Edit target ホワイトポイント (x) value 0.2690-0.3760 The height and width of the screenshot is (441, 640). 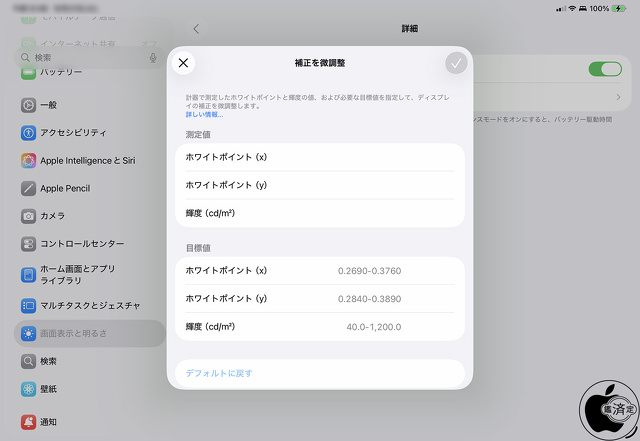[x=369, y=271]
